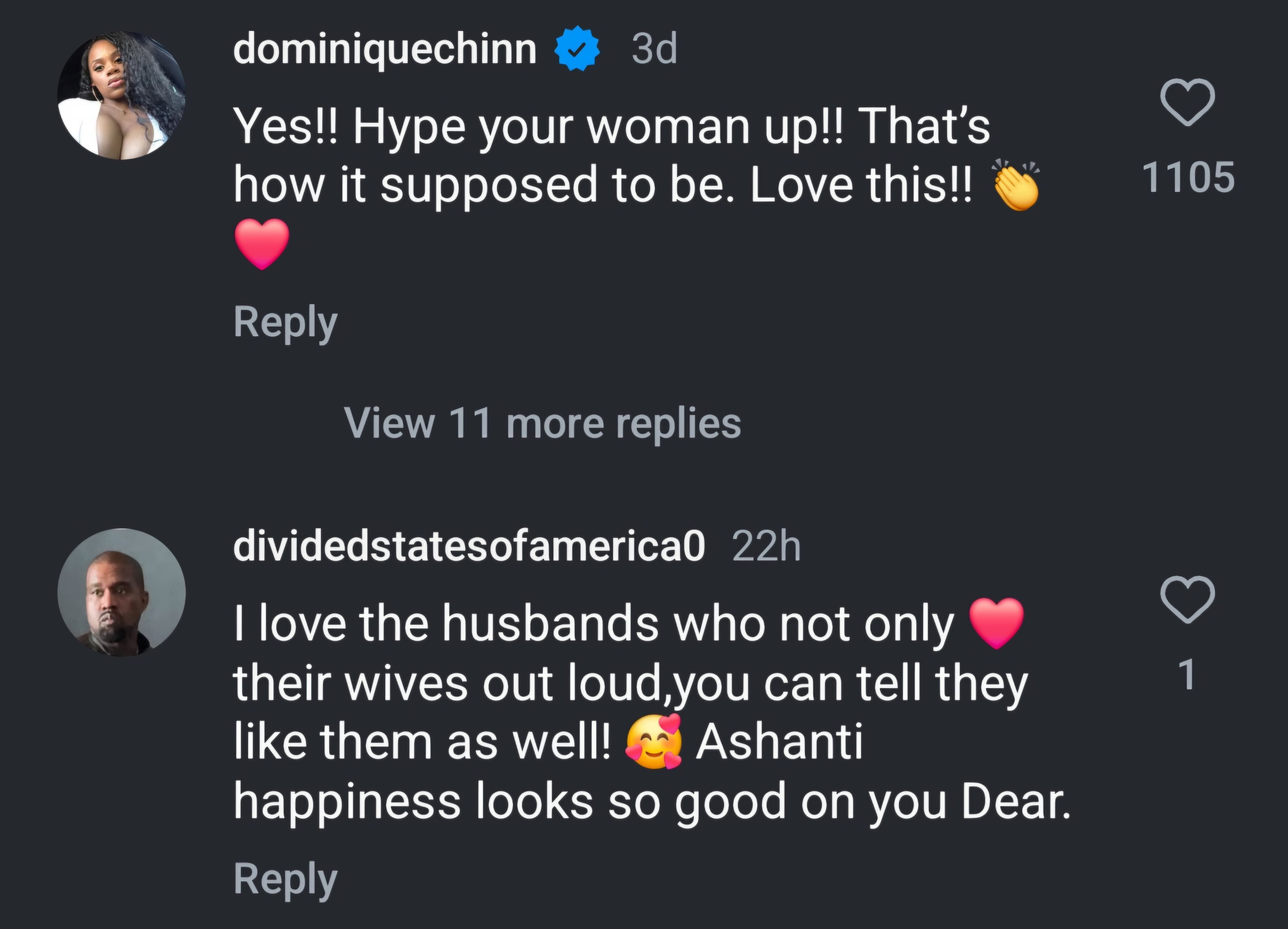View the 1105 likes count
1288x929 pixels.
click(1187, 177)
